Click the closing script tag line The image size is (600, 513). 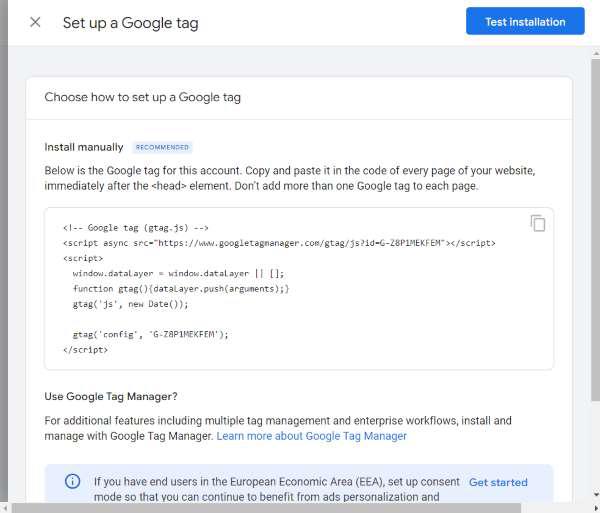pyautogui.click(x=85, y=350)
